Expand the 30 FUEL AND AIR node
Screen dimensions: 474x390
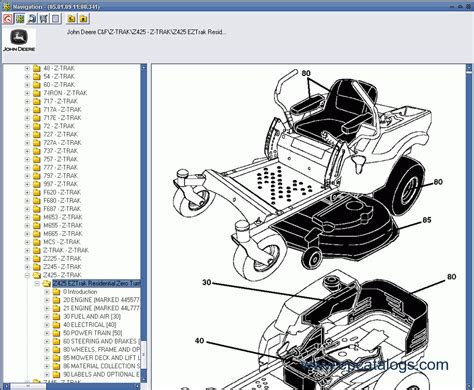[x=47, y=317]
